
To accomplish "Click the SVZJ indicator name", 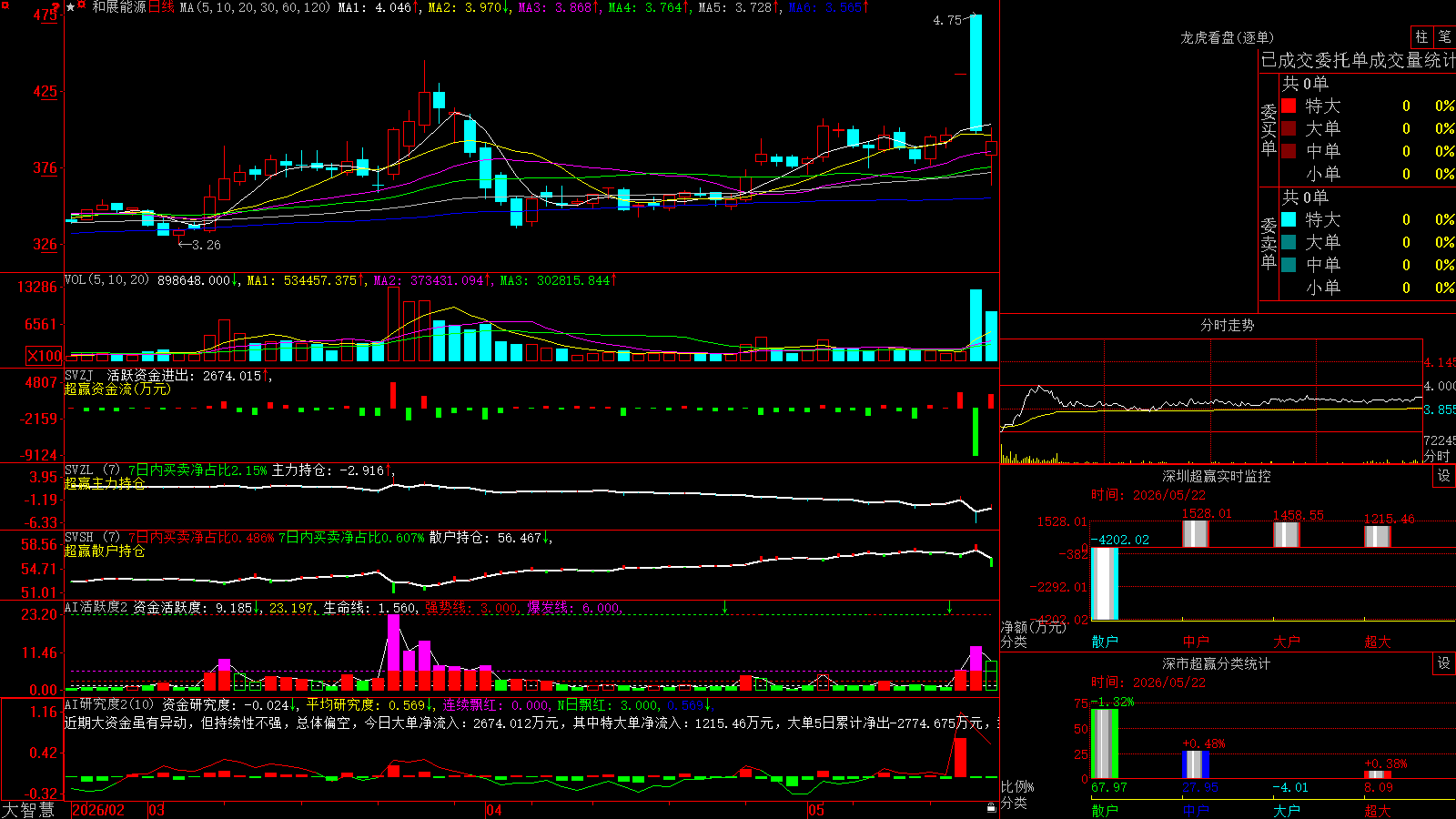I will (79, 375).
